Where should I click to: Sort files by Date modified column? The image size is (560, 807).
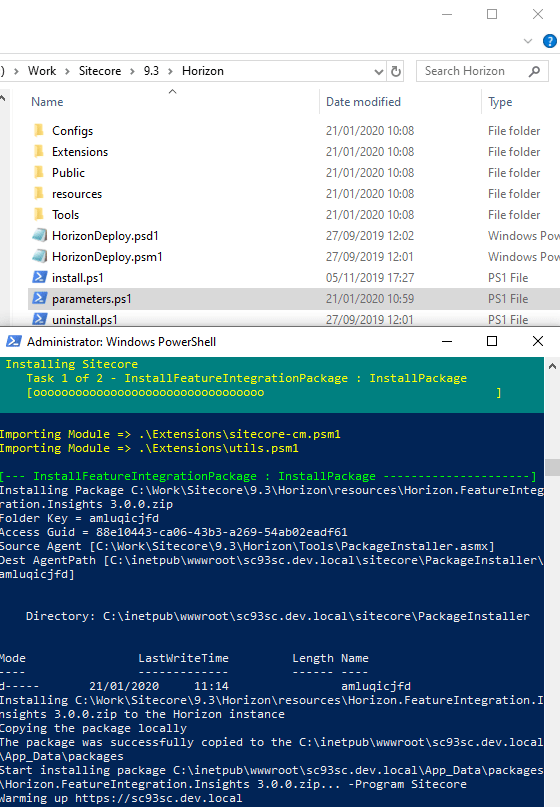click(363, 102)
